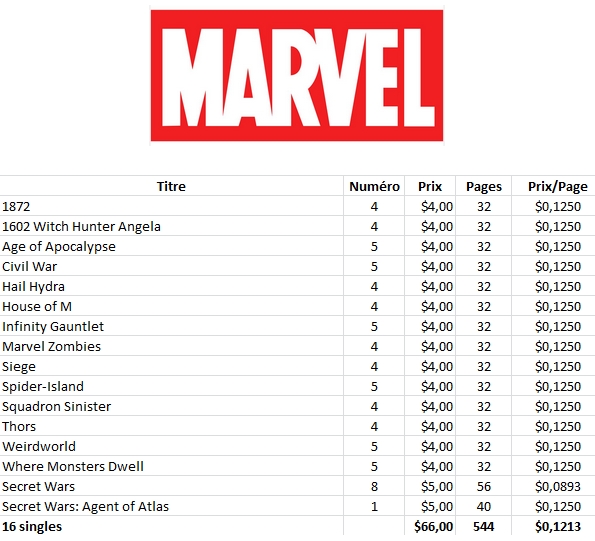Select the Age of Apocalypse cell

(x=171, y=247)
